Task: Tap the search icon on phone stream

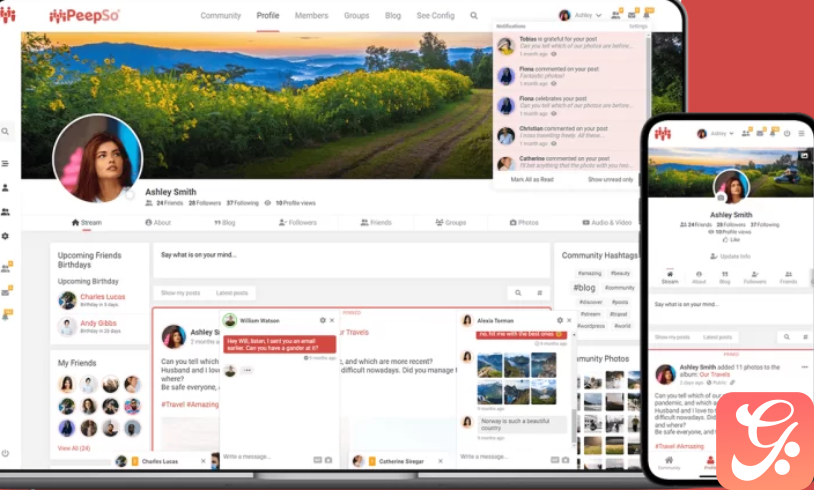Action: tap(786, 337)
